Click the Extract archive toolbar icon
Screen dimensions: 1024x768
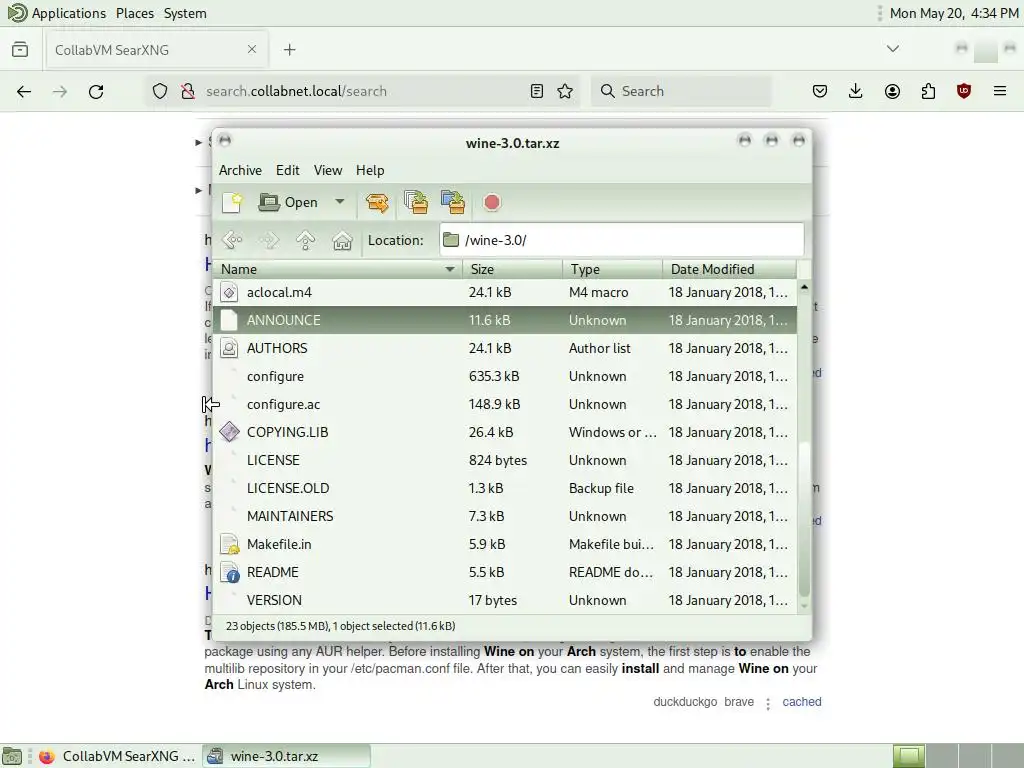pyautogui.click(x=377, y=202)
